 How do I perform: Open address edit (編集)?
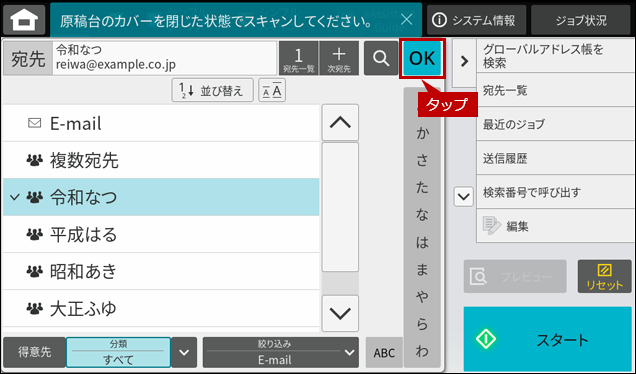[555, 226]
